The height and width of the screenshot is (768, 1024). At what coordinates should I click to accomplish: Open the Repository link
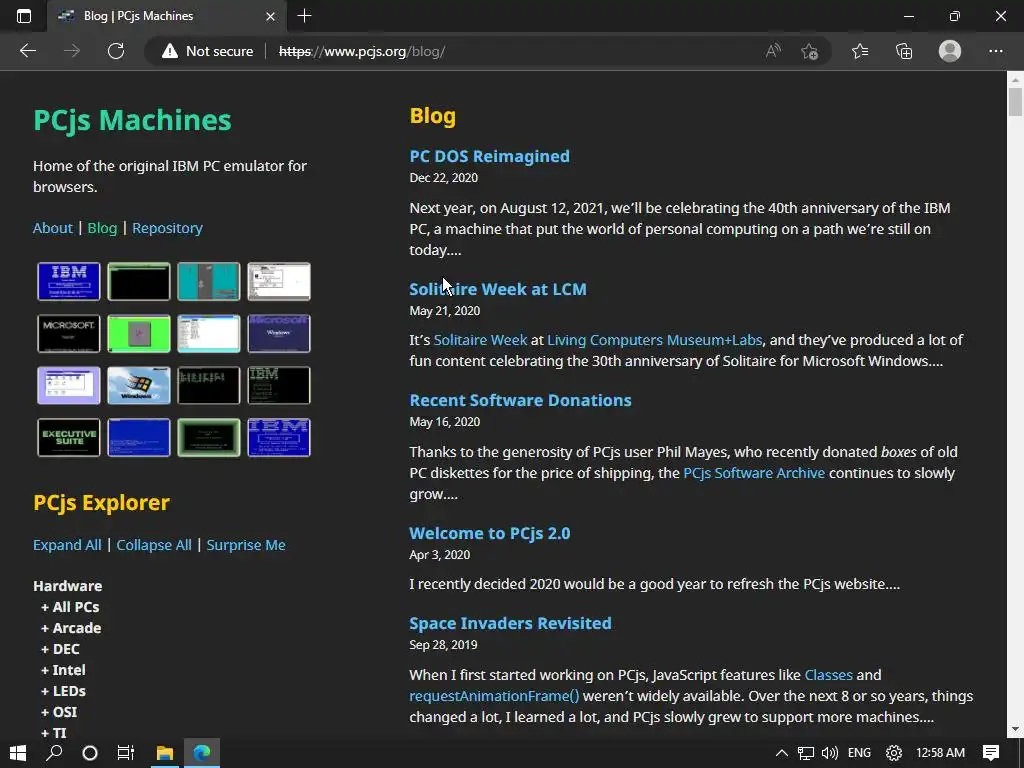click(167, 228)
